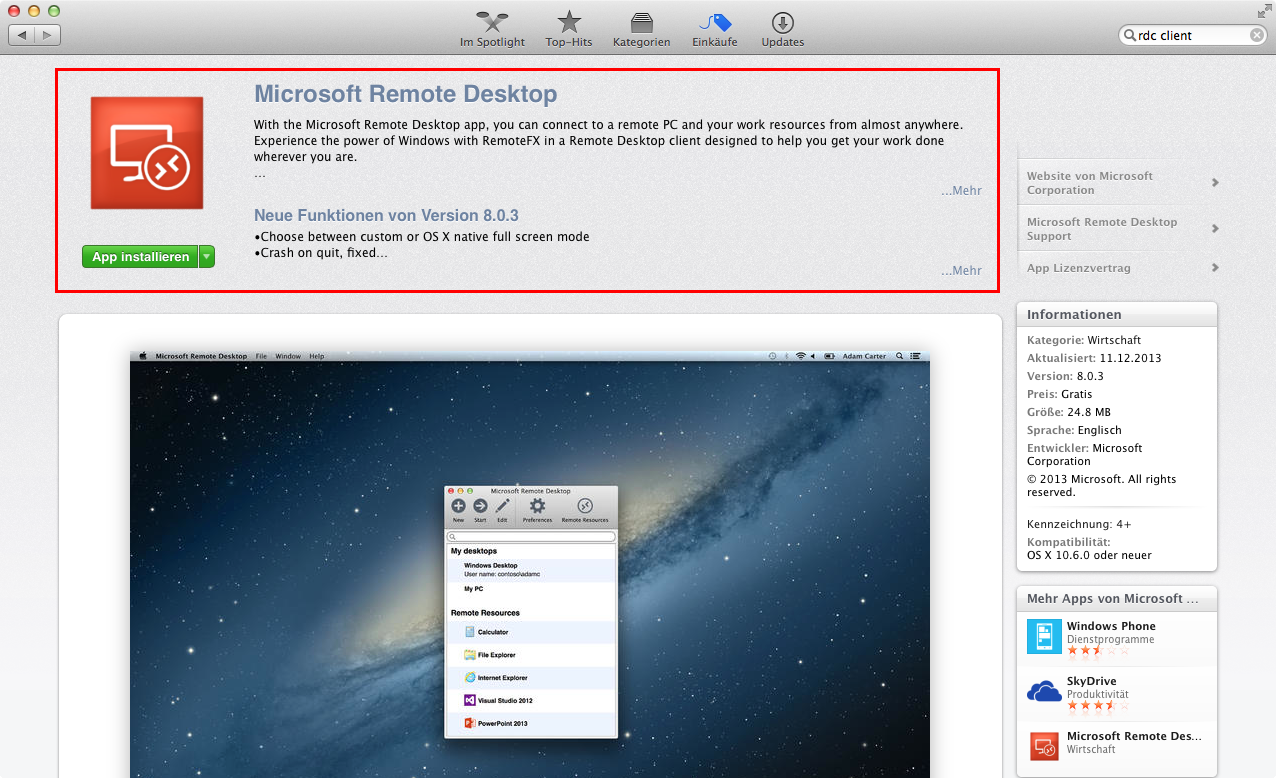Viewport: 1276px width, 778px height.
Task: Click the Windows Phone star rating
Action: pyautogui.click(x=1098, y=651)
